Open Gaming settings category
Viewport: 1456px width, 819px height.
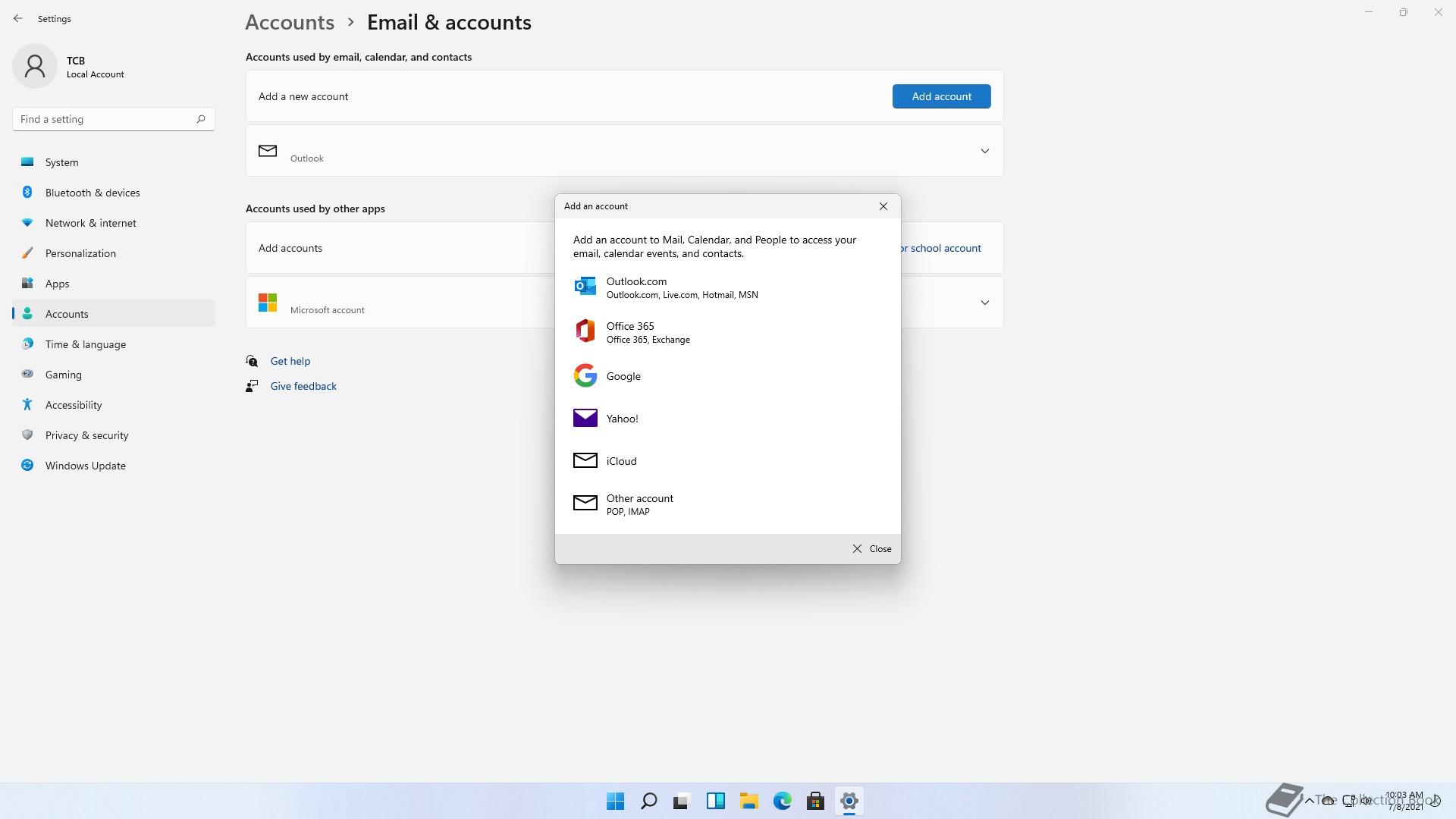pos(114,375)
